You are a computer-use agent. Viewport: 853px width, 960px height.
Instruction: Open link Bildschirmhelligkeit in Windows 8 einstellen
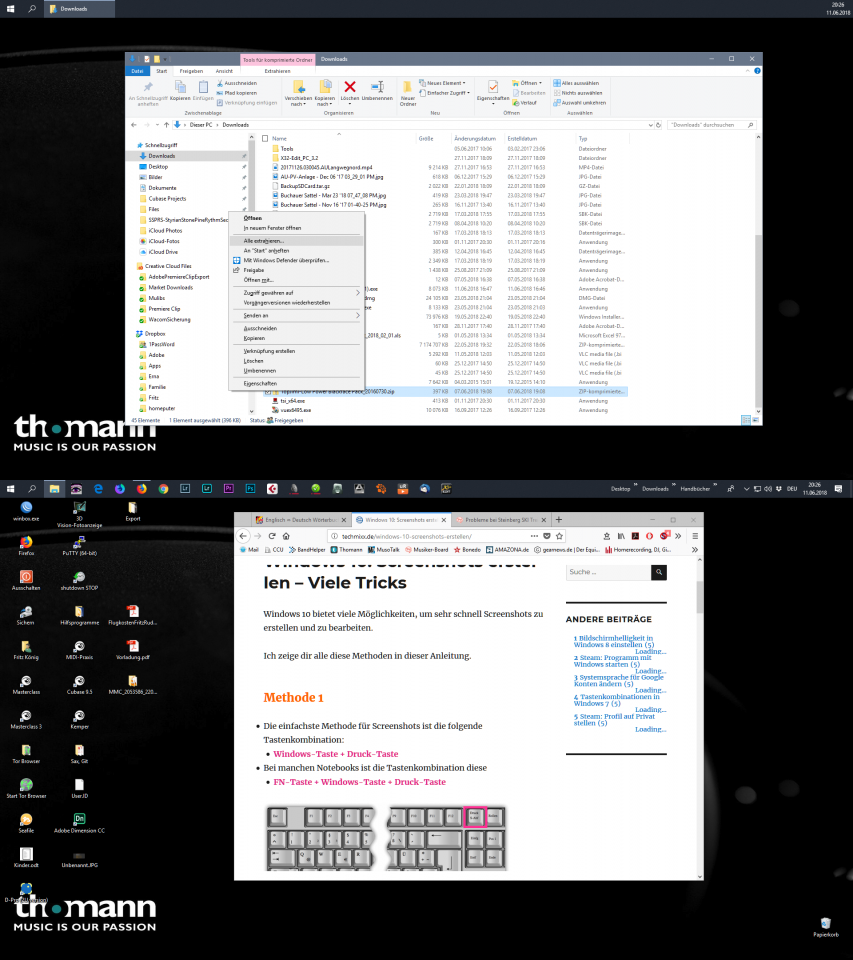click(614, 641)
